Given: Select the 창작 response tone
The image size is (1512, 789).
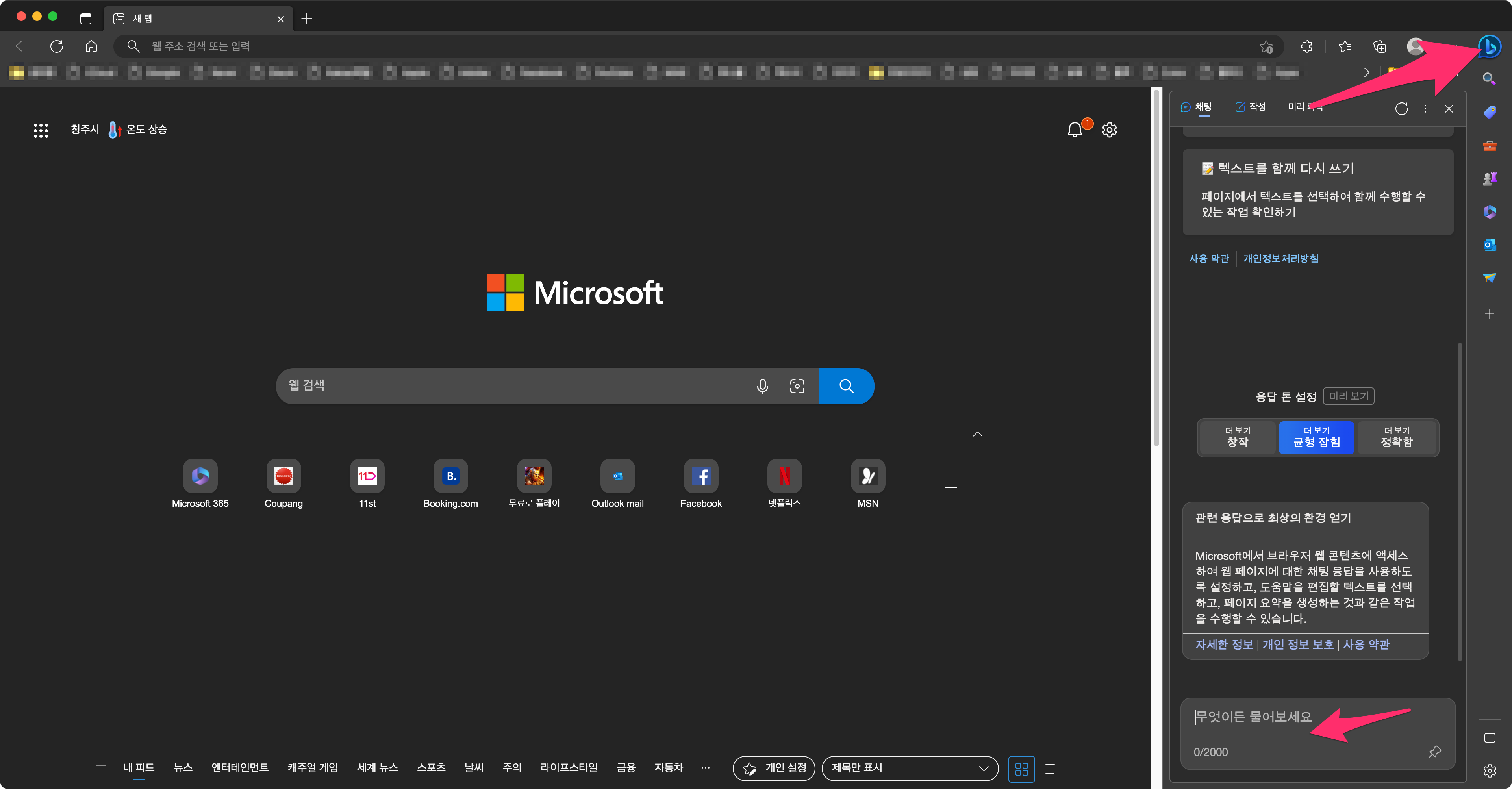Looking at the screenshot, I should 1237,437.
